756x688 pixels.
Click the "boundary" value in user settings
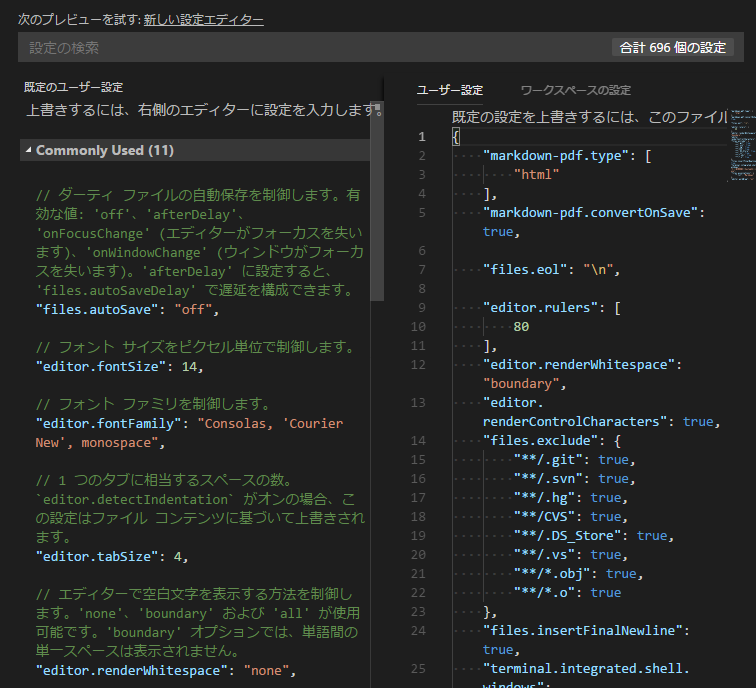(521, 384)
